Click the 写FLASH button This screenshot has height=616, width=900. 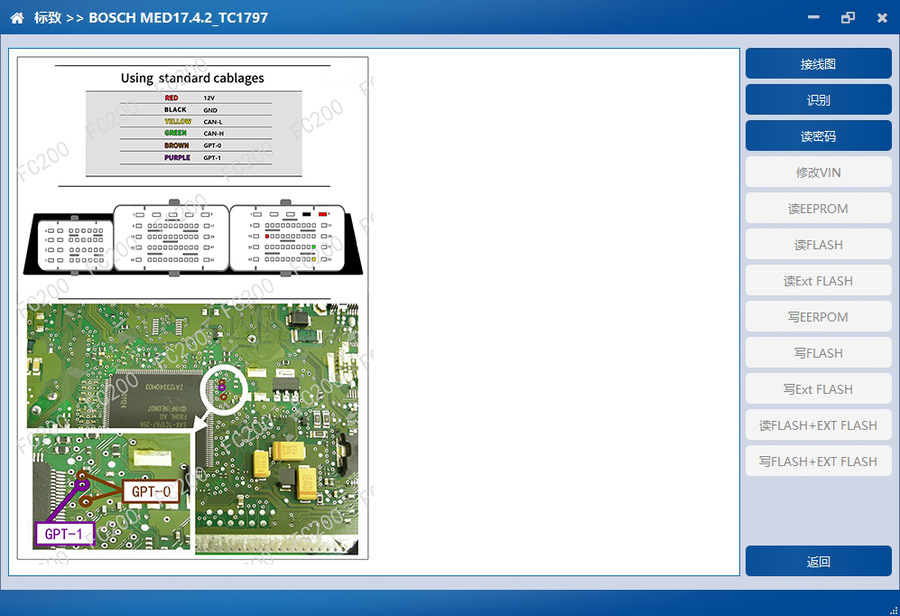(818, 353)
